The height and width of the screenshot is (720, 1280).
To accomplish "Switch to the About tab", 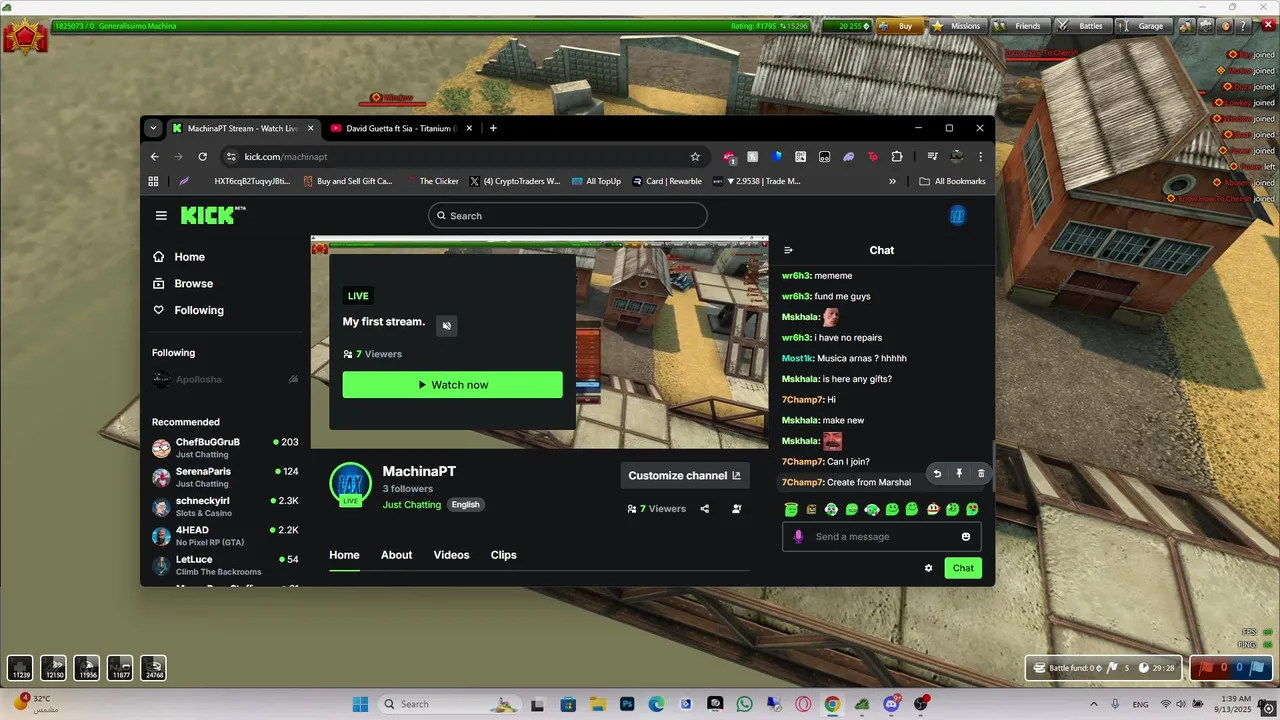I will (396, 555).
